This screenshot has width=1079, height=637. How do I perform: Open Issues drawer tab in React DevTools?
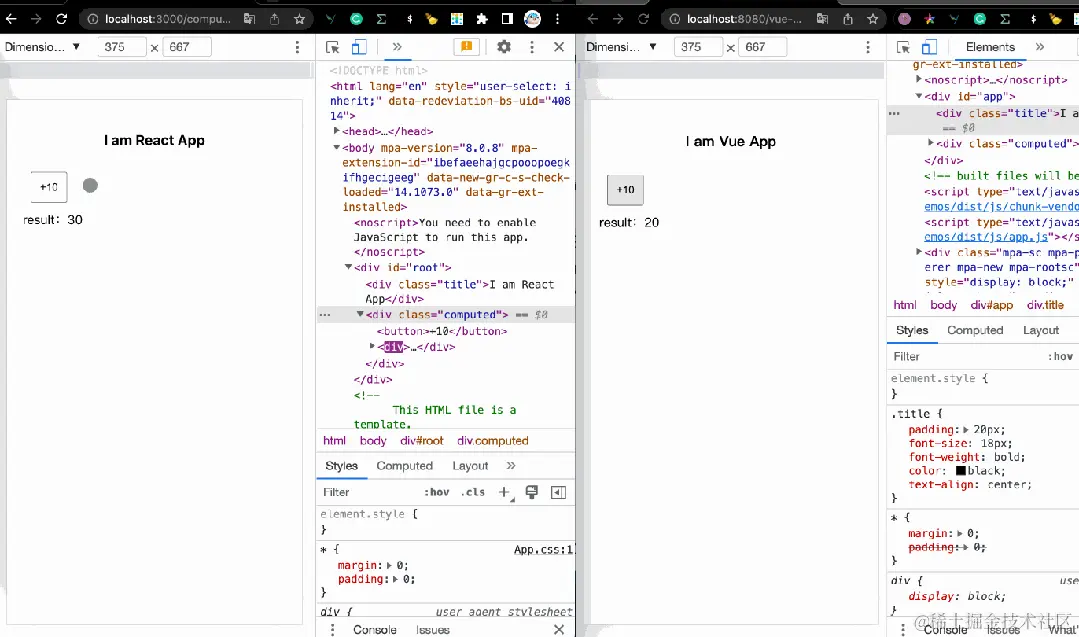(x=433, y=629)
